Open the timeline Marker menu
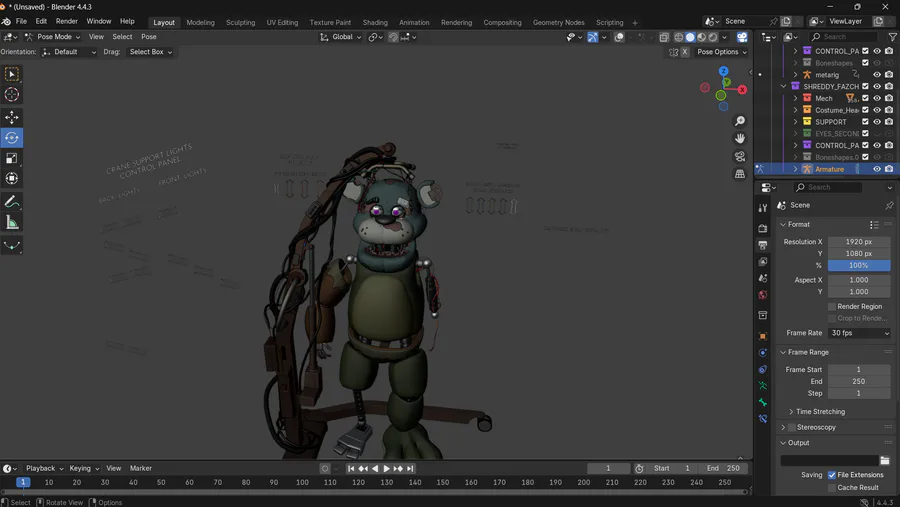 tap(141, 469)
